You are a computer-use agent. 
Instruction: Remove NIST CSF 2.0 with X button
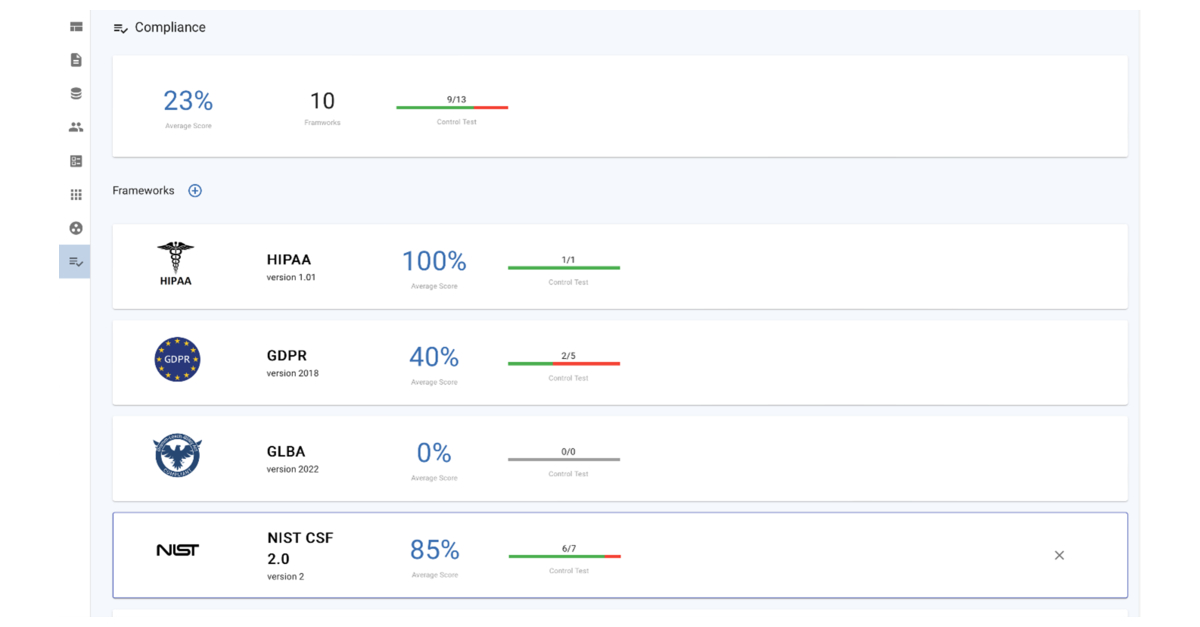[x=1059, y=555]
